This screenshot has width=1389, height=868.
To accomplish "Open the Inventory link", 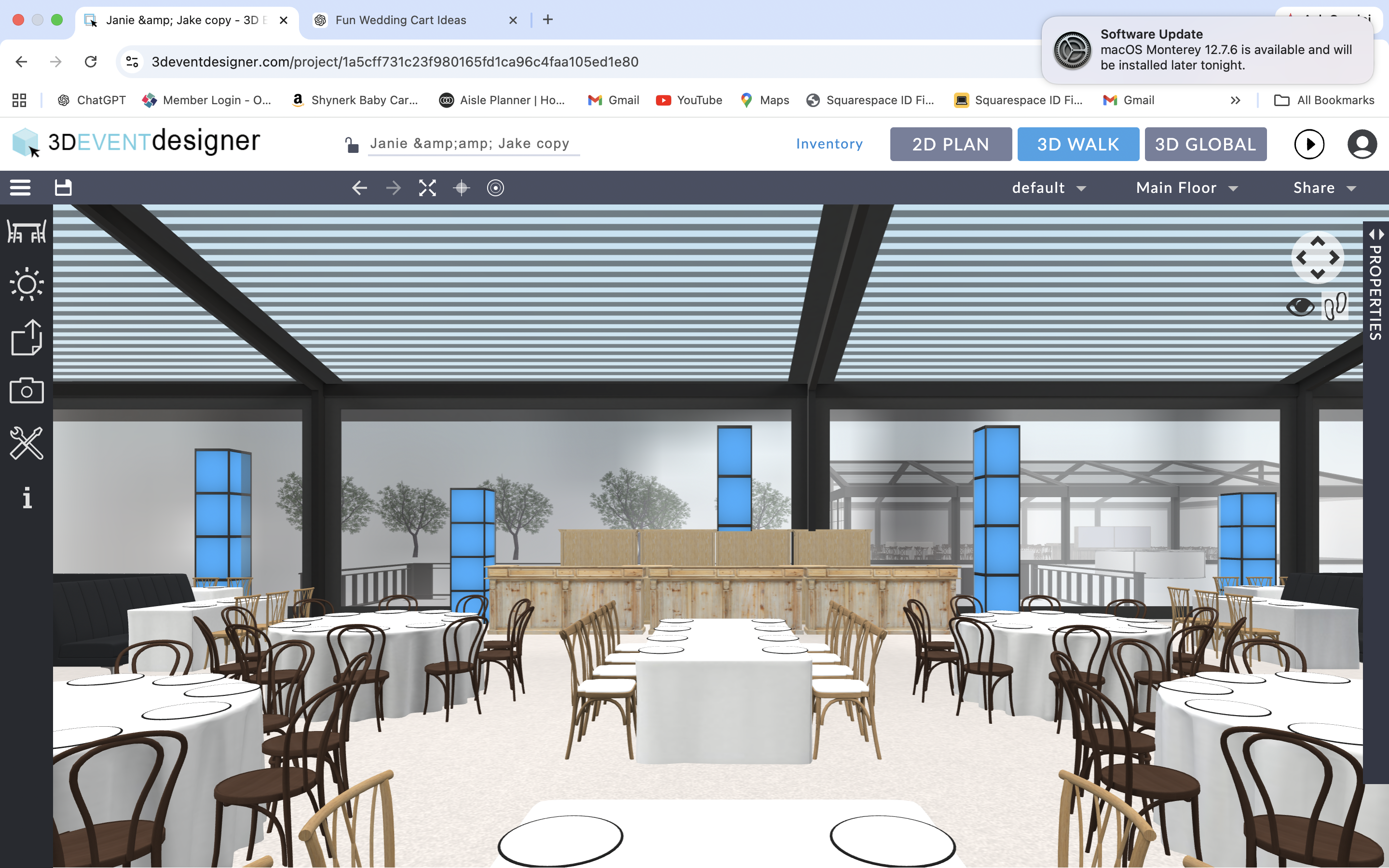I will [829, 144].
